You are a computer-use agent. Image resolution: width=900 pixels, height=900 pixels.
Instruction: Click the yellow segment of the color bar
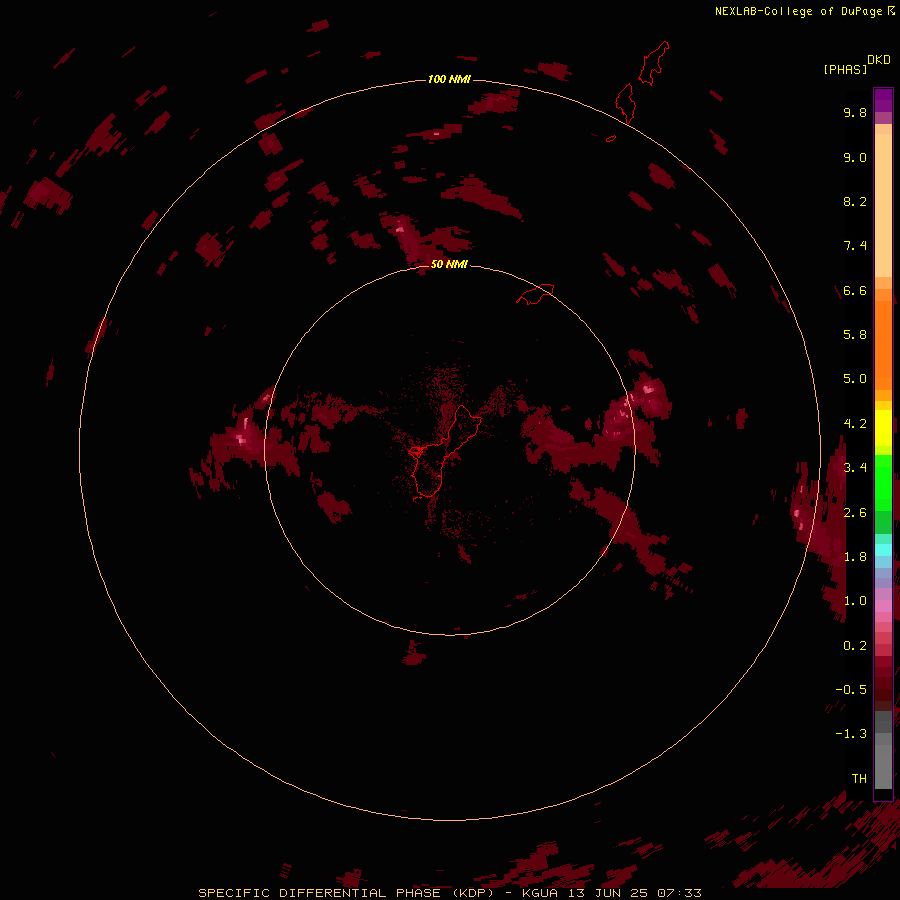pos(883,428)
